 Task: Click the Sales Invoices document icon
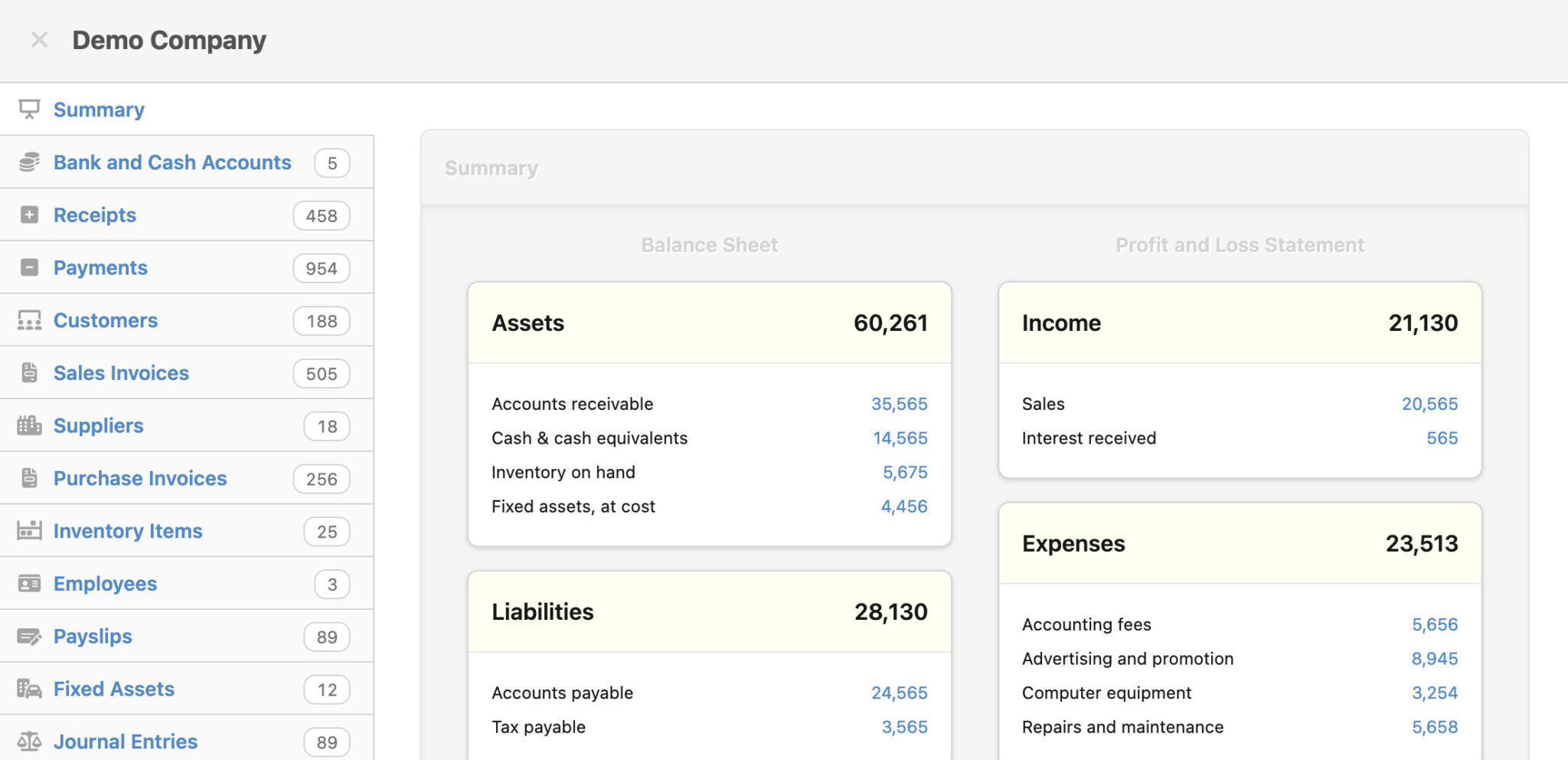click(29, 373)
